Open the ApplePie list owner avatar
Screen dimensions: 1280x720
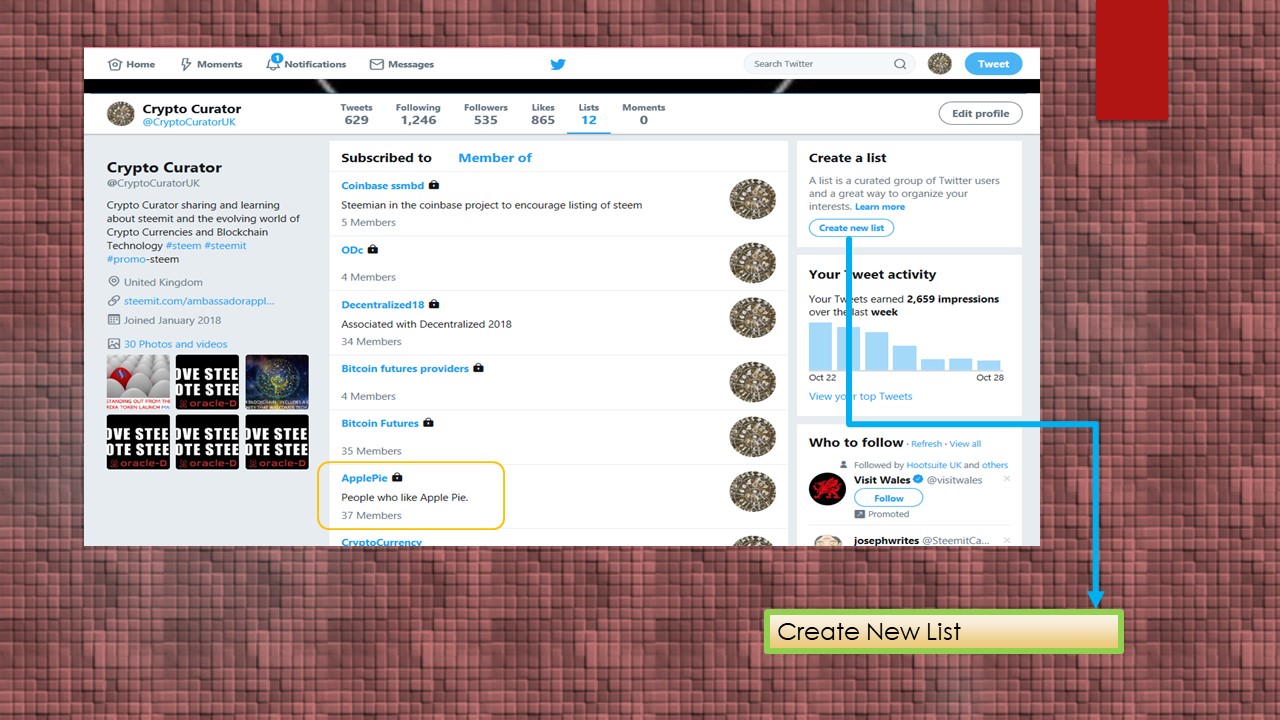click(753, 492)
